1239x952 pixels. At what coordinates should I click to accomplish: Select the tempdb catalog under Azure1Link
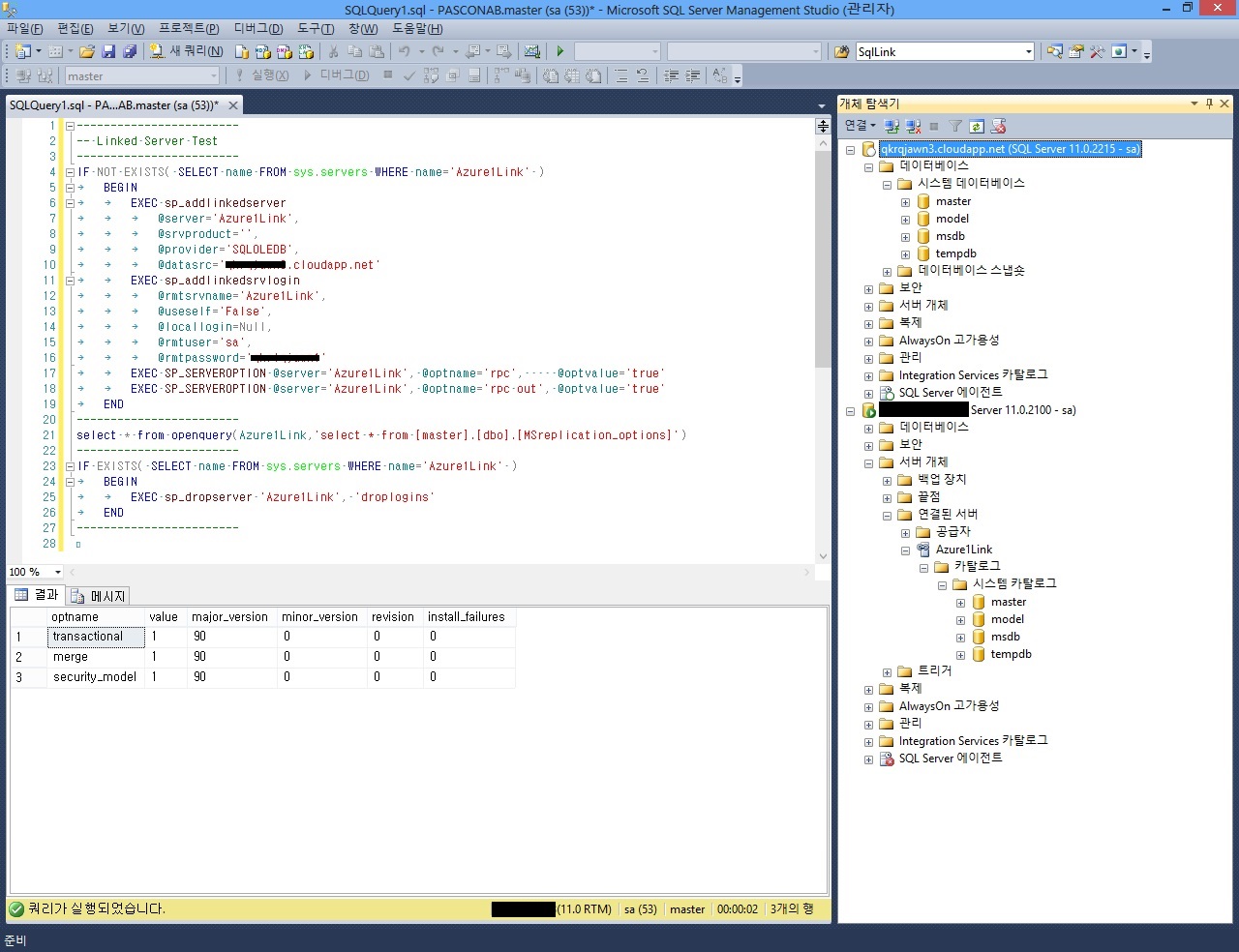click(x=1011, y=654)
